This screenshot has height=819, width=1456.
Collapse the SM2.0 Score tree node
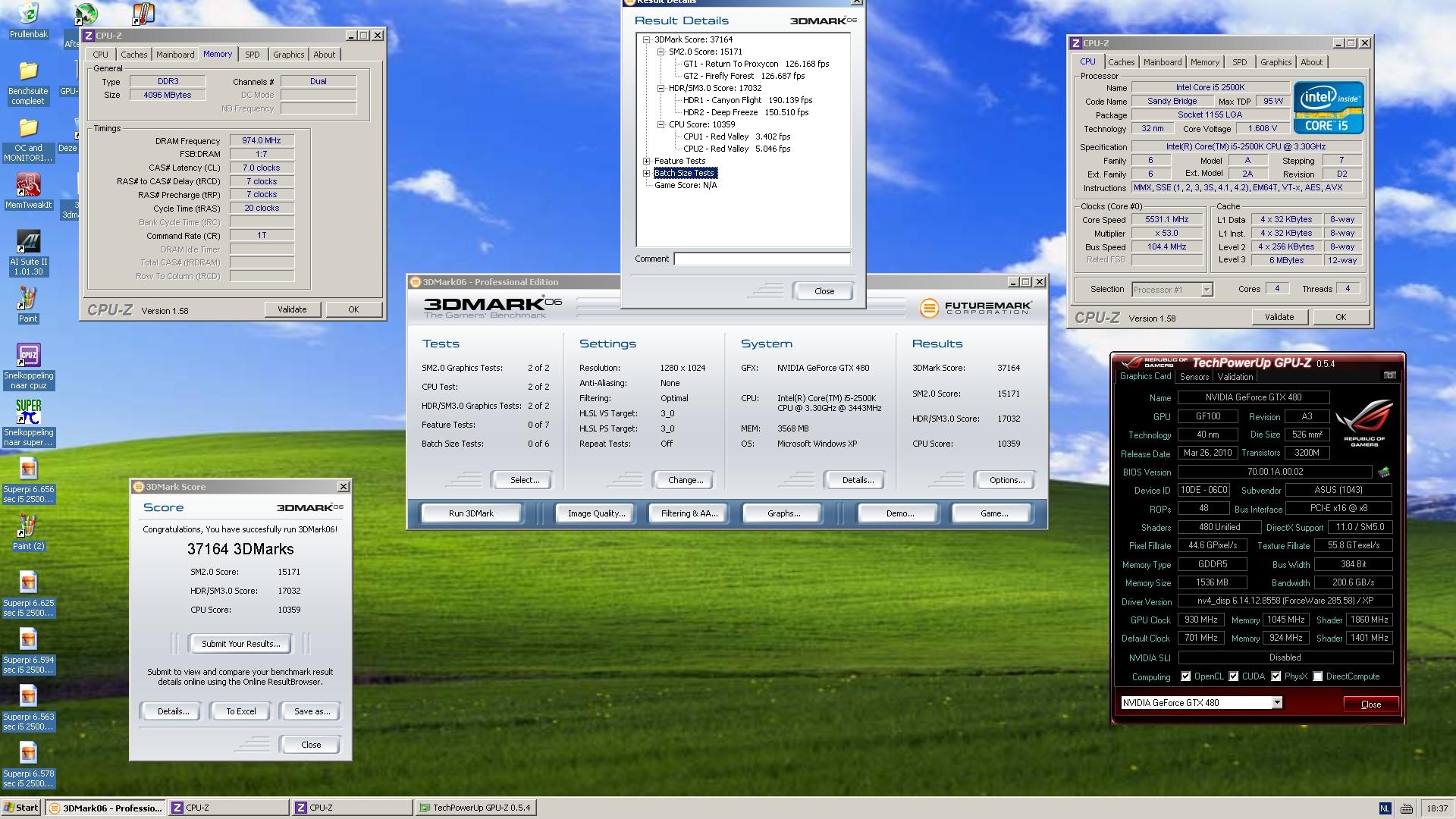[x=661, y=52]
